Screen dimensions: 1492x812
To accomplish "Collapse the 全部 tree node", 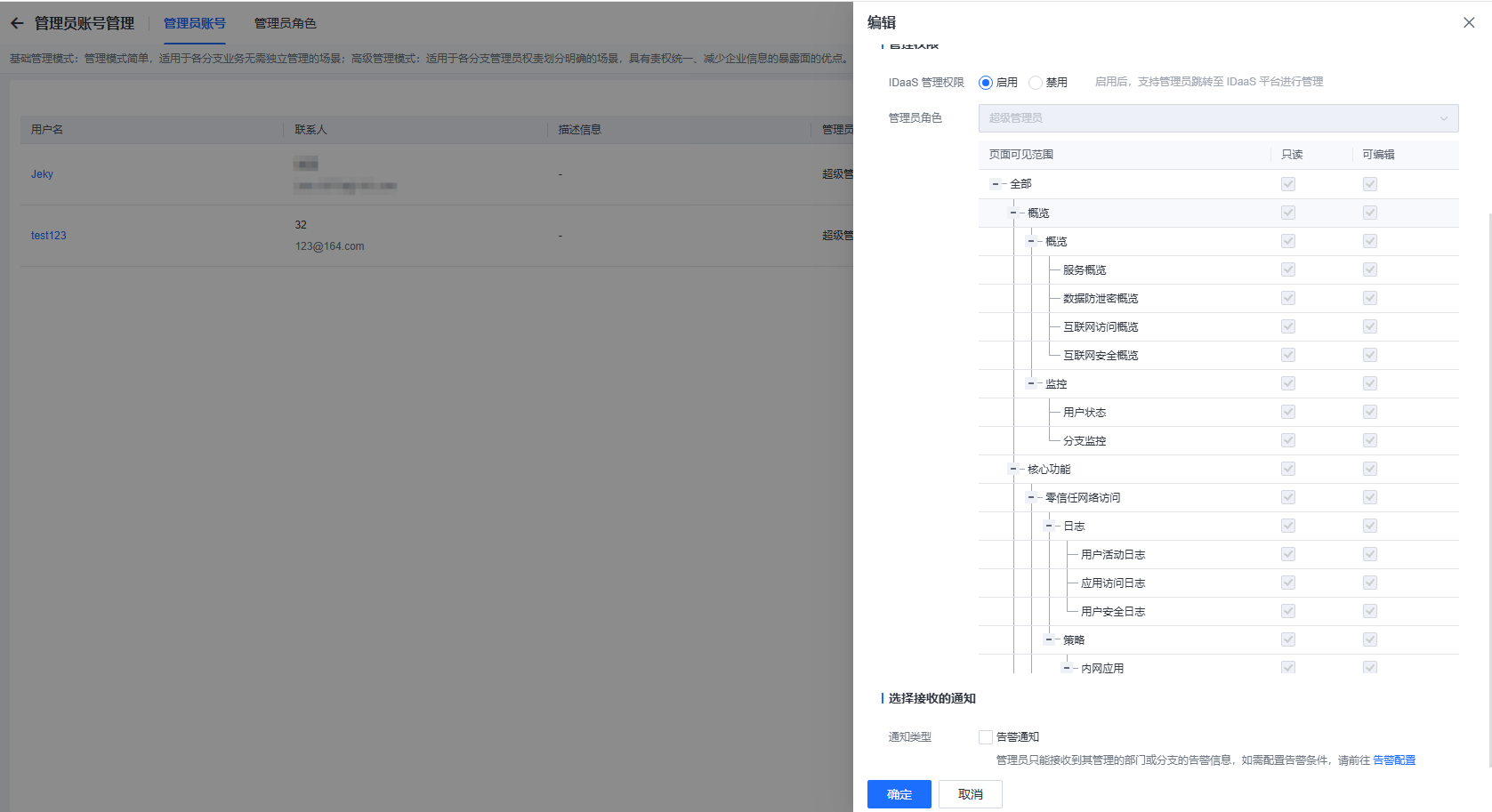I will pos(996,184).
